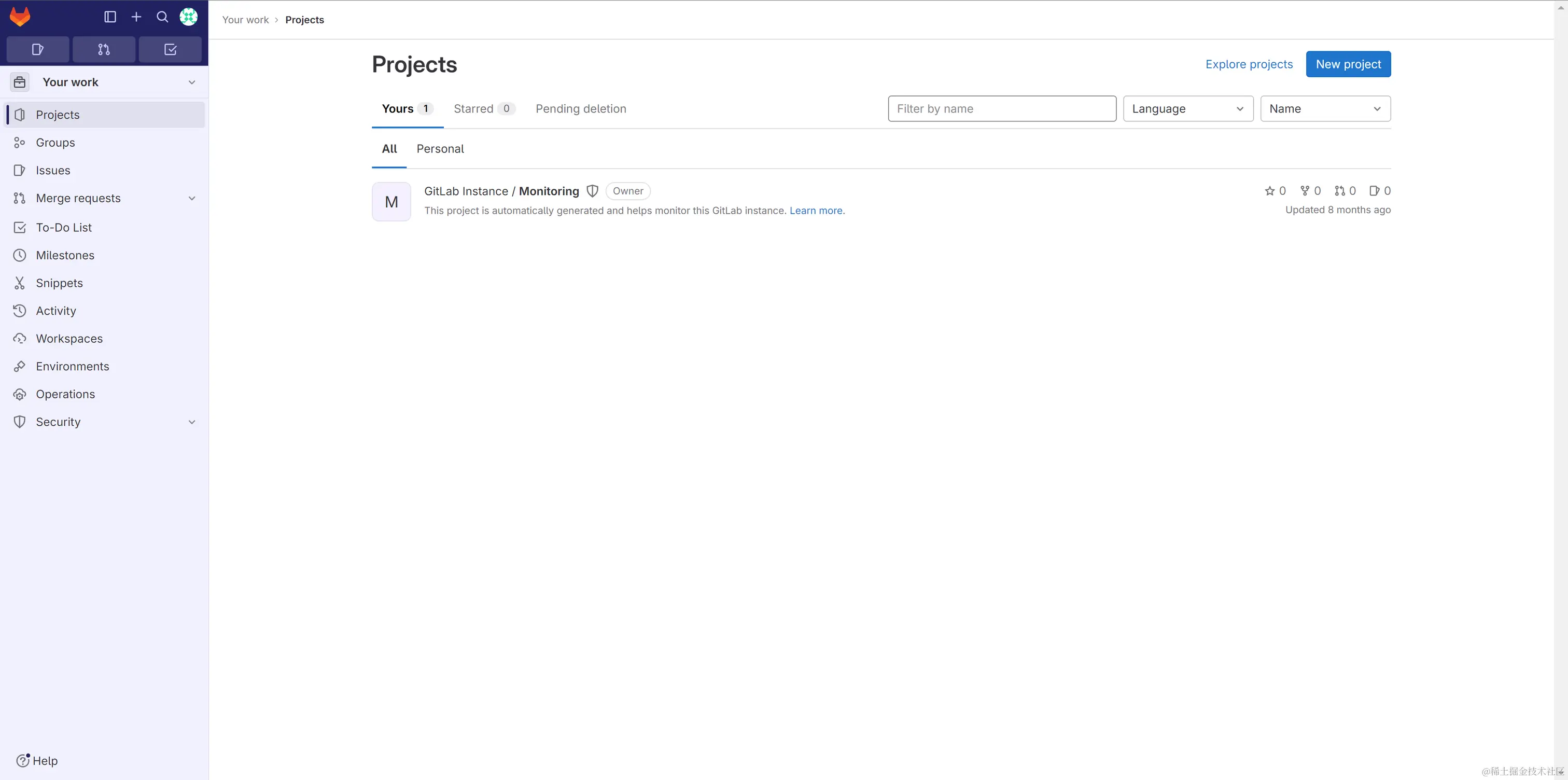This screenshot has width=1568, height=780.
Task: Expand the Merge requests chevron
Action: pos(192,199)
